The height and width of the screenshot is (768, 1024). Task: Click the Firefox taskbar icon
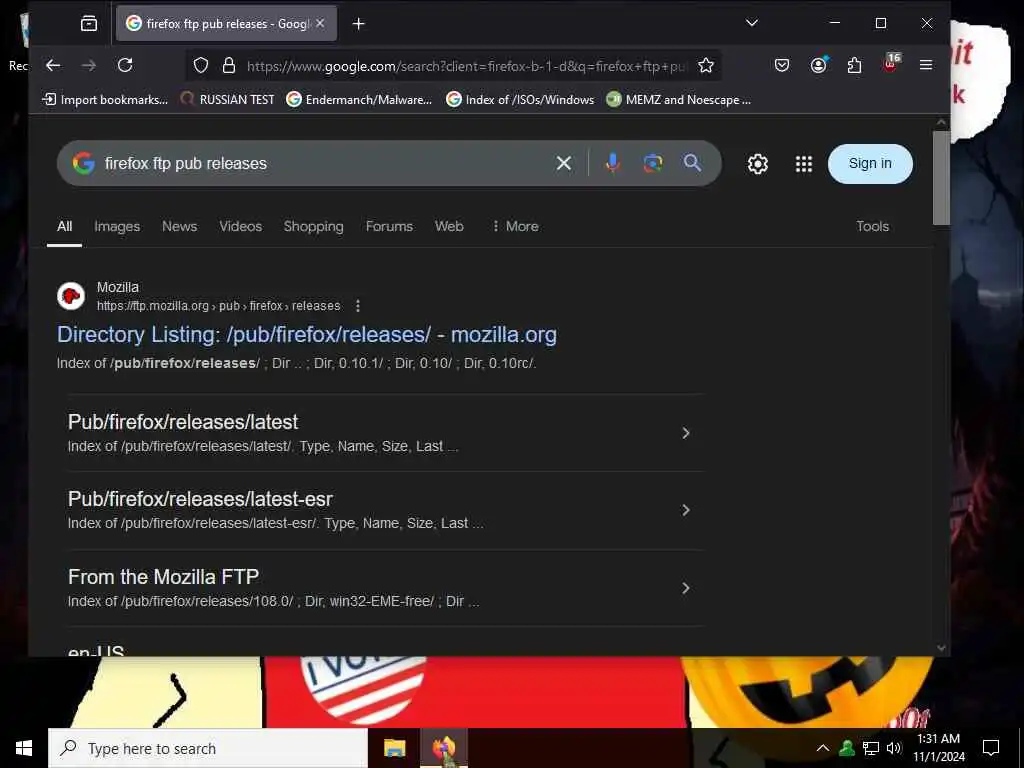pos(444,748)
